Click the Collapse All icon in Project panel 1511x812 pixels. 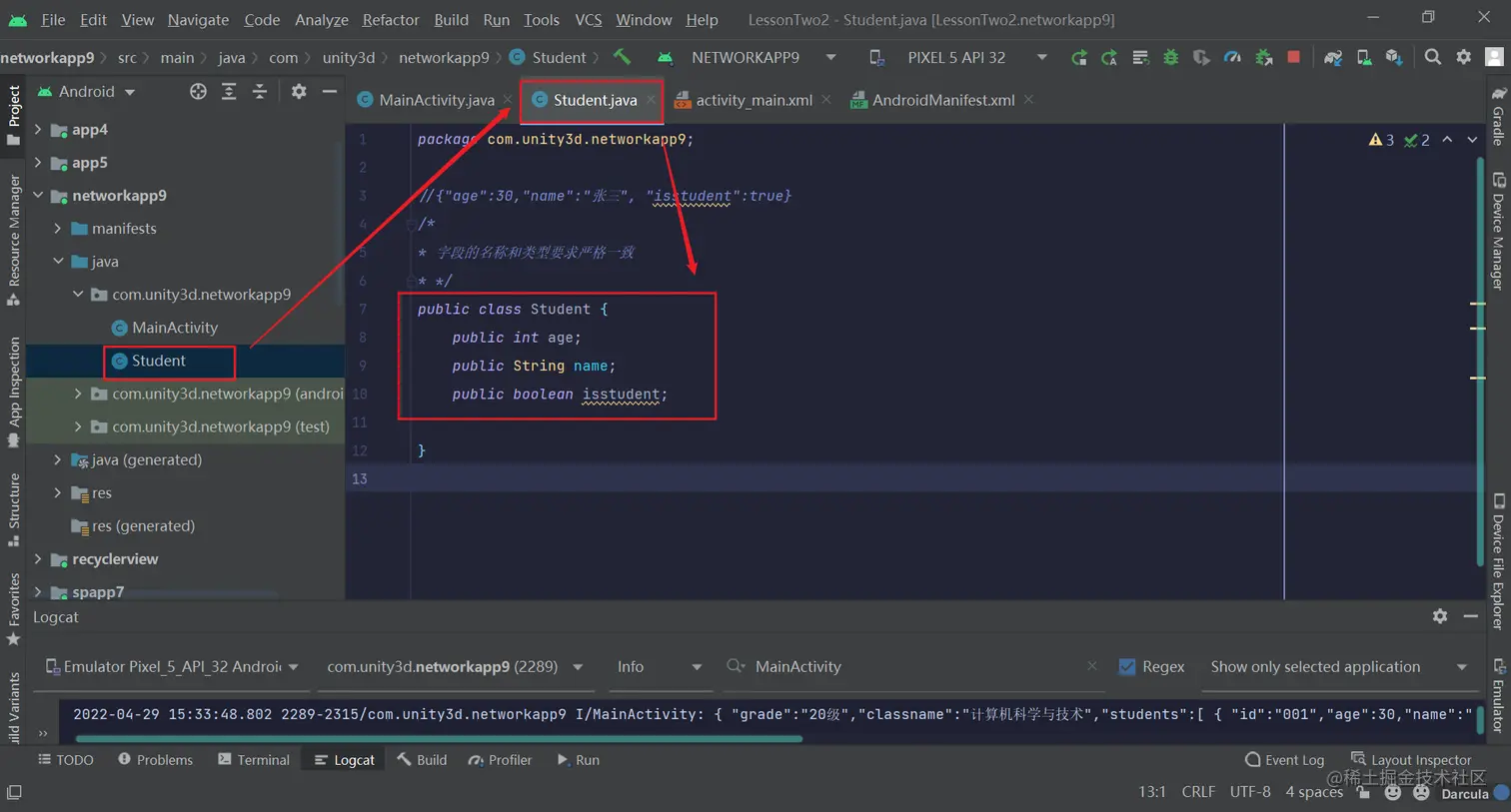coord(260,91)
